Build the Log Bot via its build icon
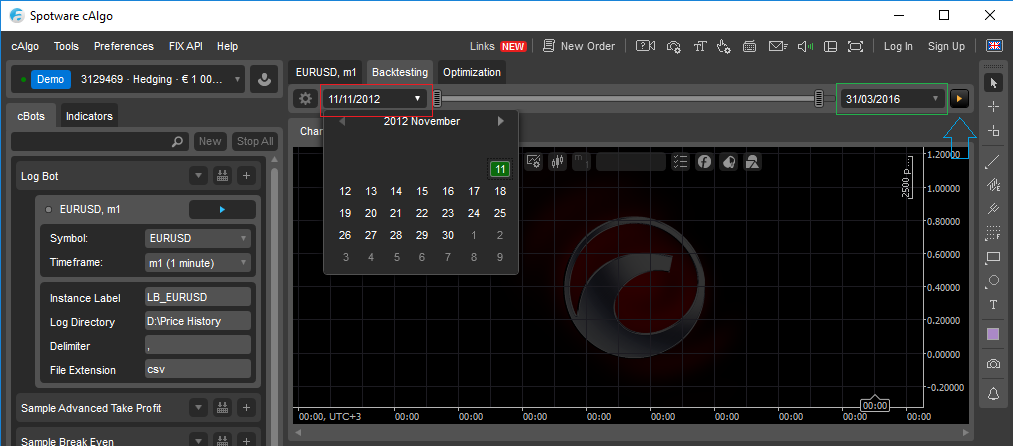 [222, 175]
